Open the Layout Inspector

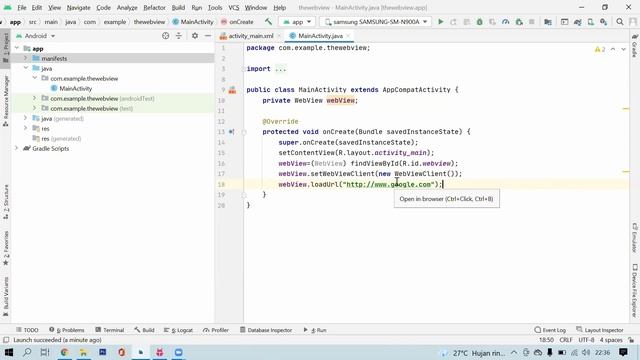(x=600, y=330)
